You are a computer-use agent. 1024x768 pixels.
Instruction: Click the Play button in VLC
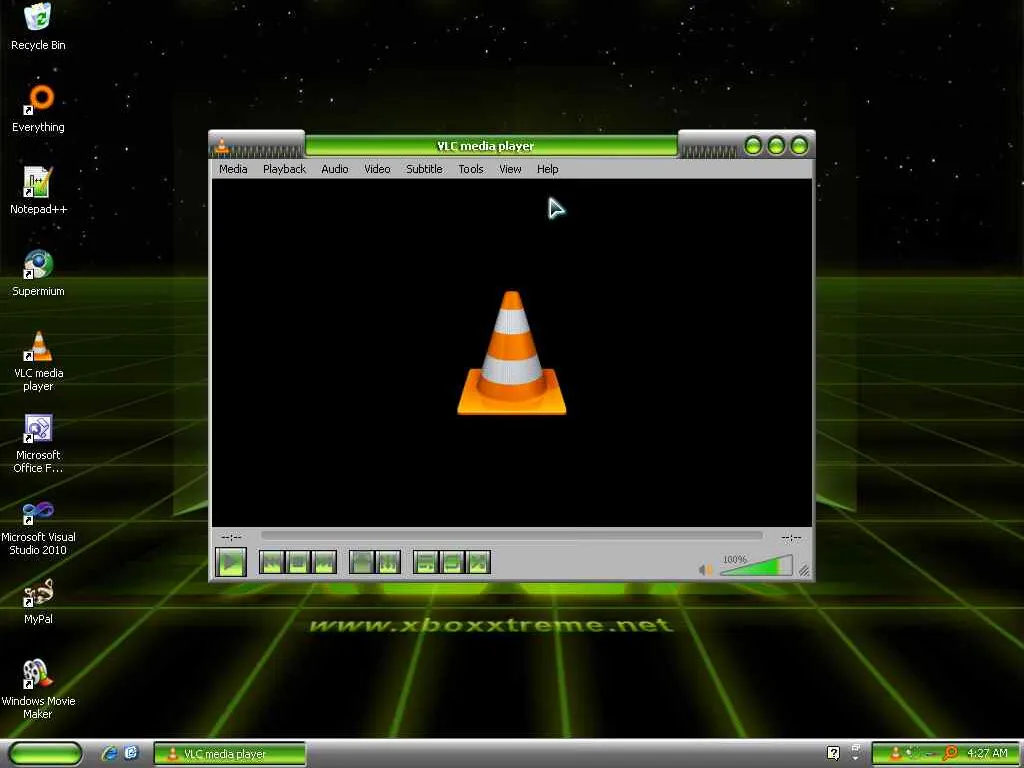[231, 562]
